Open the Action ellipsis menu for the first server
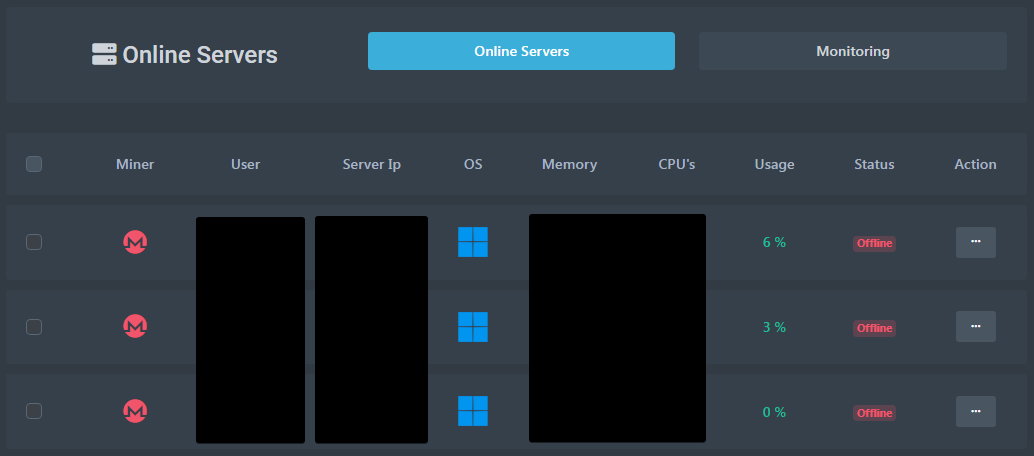 pos(975,242)
